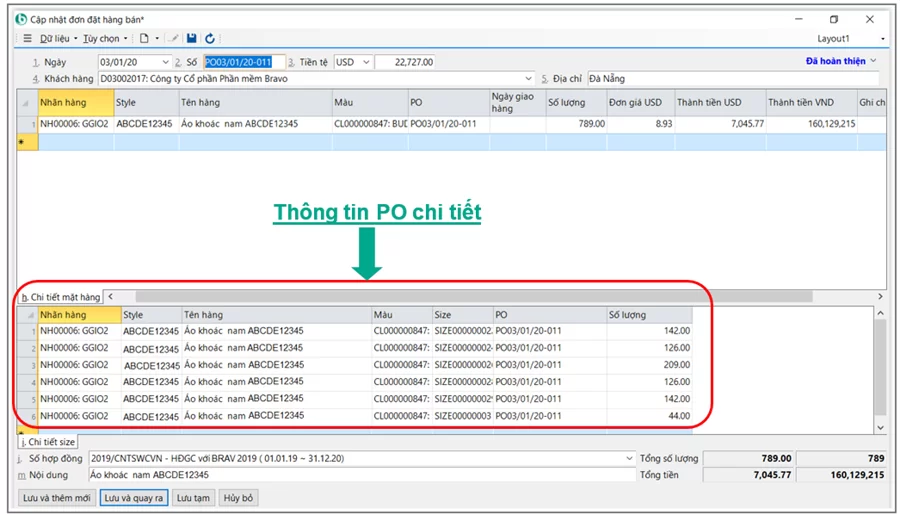Click the Nội dung text field
The height and width of the screenshot is (515, 900).
(362, 475)
